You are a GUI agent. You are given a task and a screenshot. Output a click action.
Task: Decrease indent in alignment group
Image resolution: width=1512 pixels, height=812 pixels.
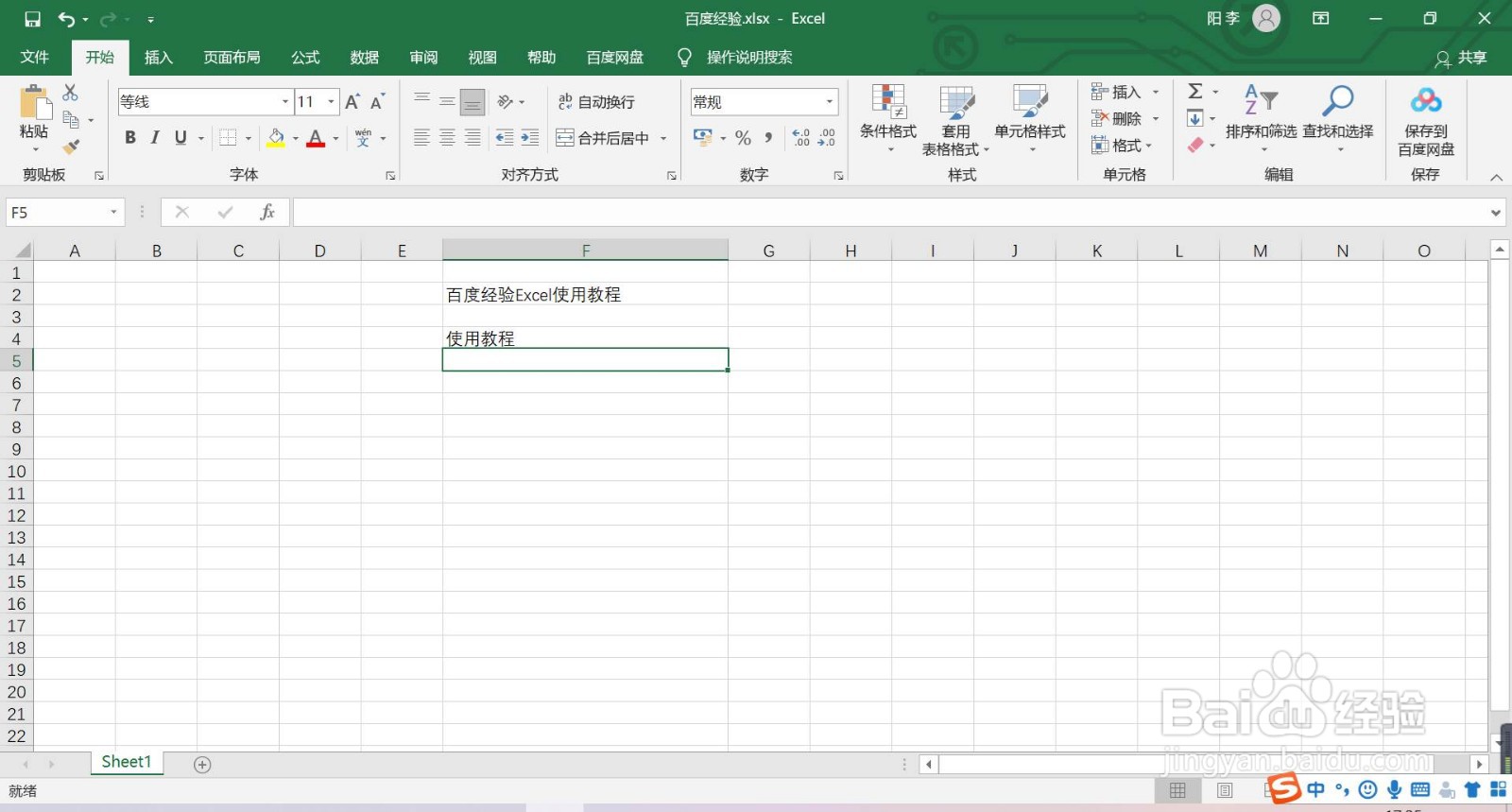click(505, 138)
